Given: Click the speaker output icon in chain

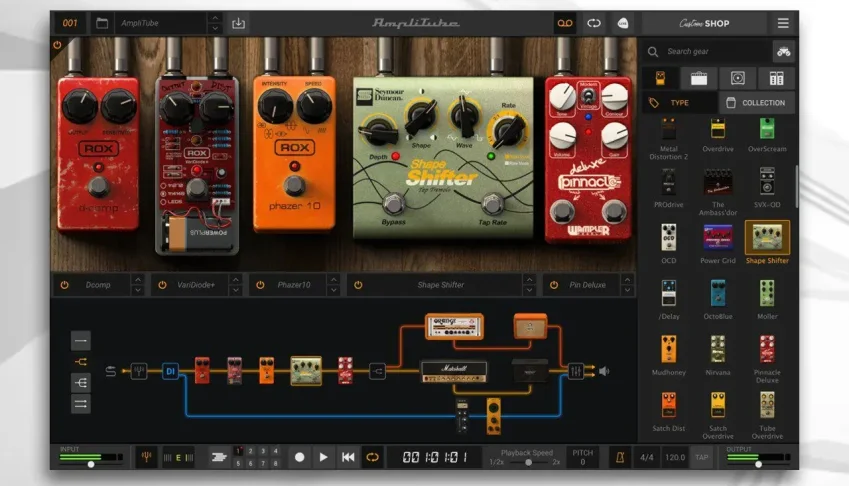Looking at the screenshot, I should [x=604, y=371].
